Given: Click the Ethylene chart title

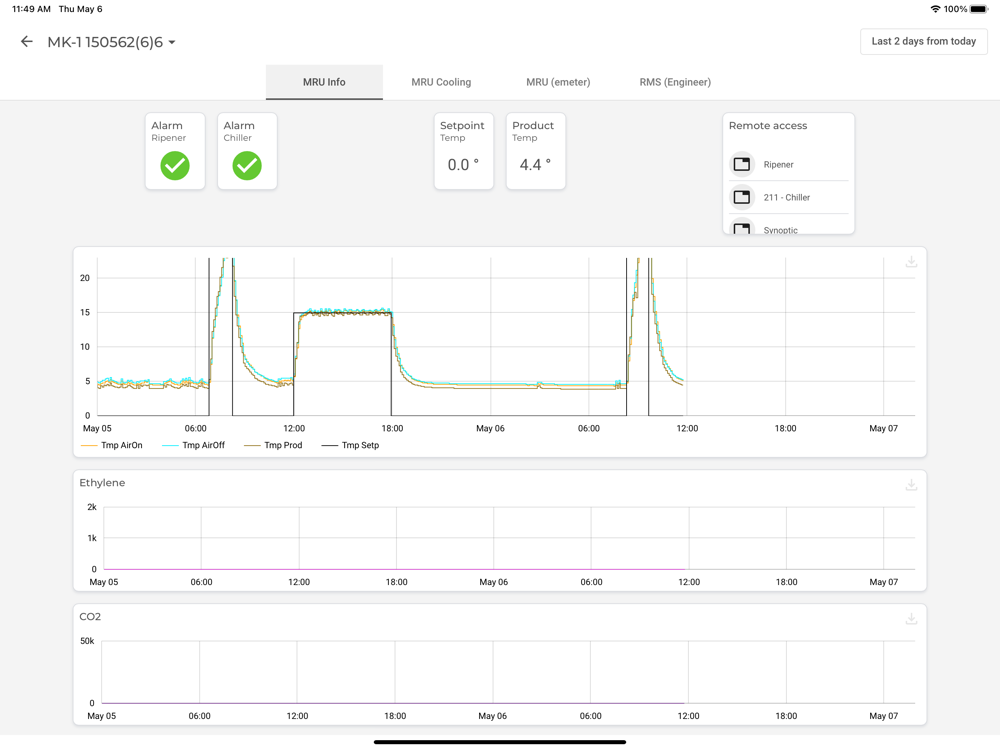Looking at the screenshot, I should (102, 483).
